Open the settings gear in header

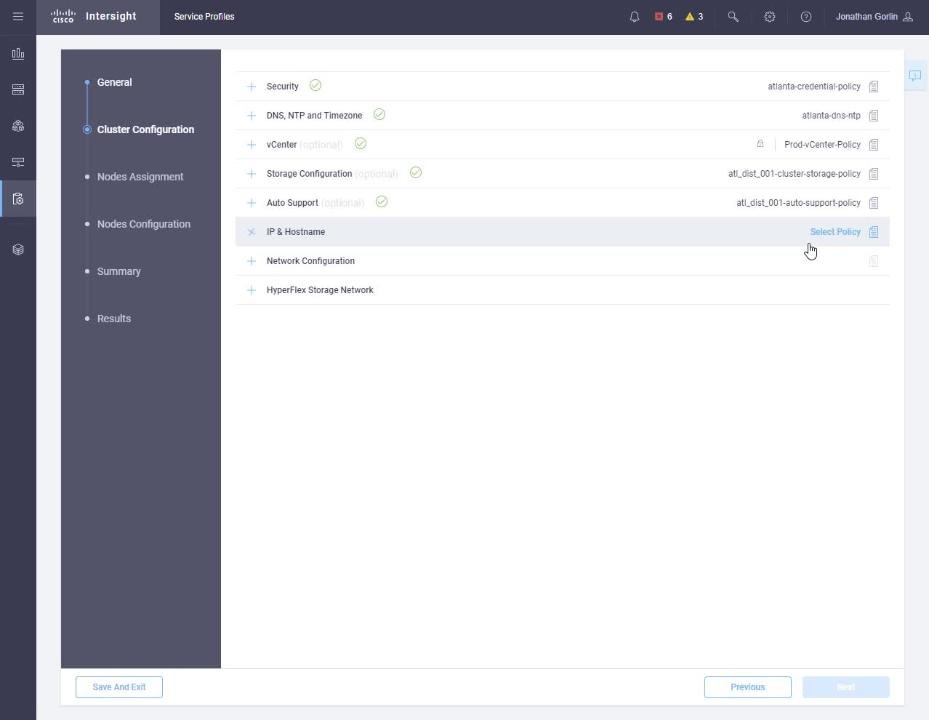pos(769,17)
